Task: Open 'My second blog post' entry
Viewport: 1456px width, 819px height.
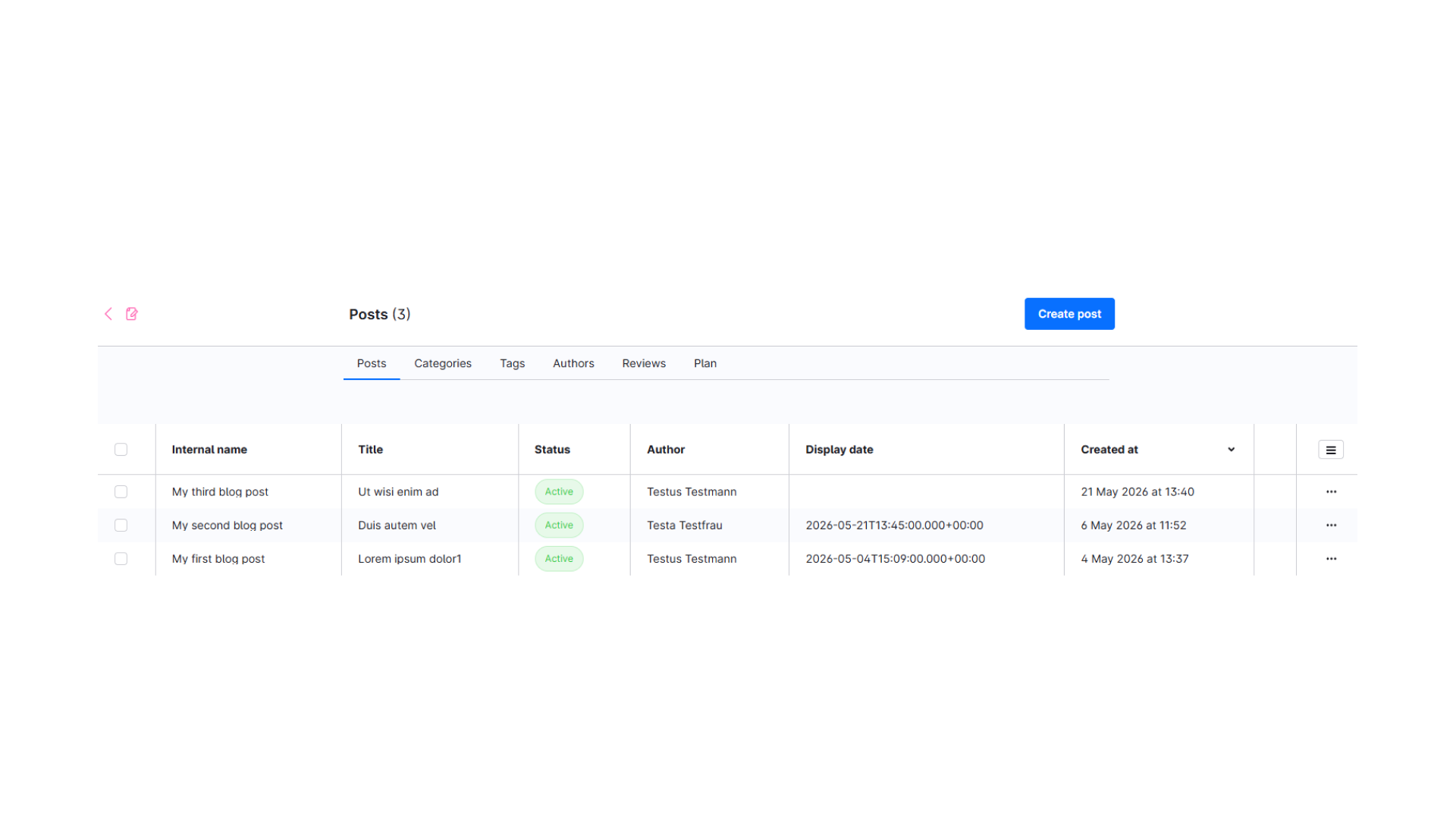Action: pos(227,526)
